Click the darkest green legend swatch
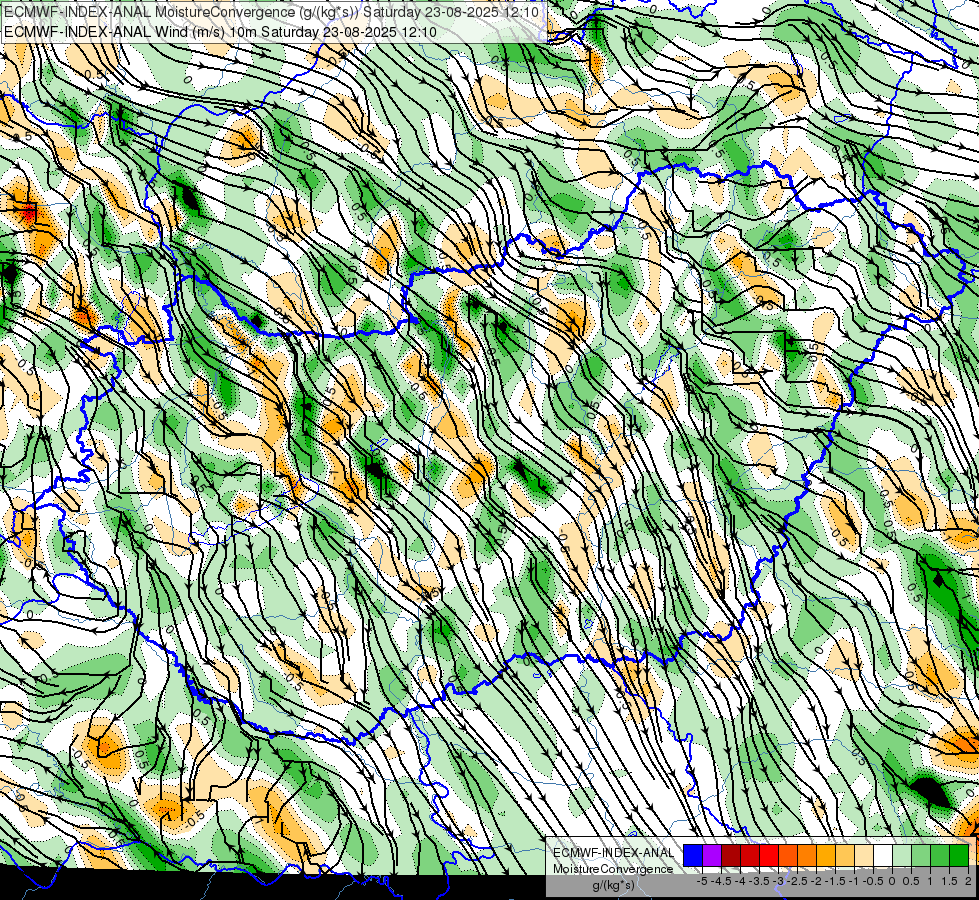This screenshot has width=979, height=900. click(x=959, y=855)
